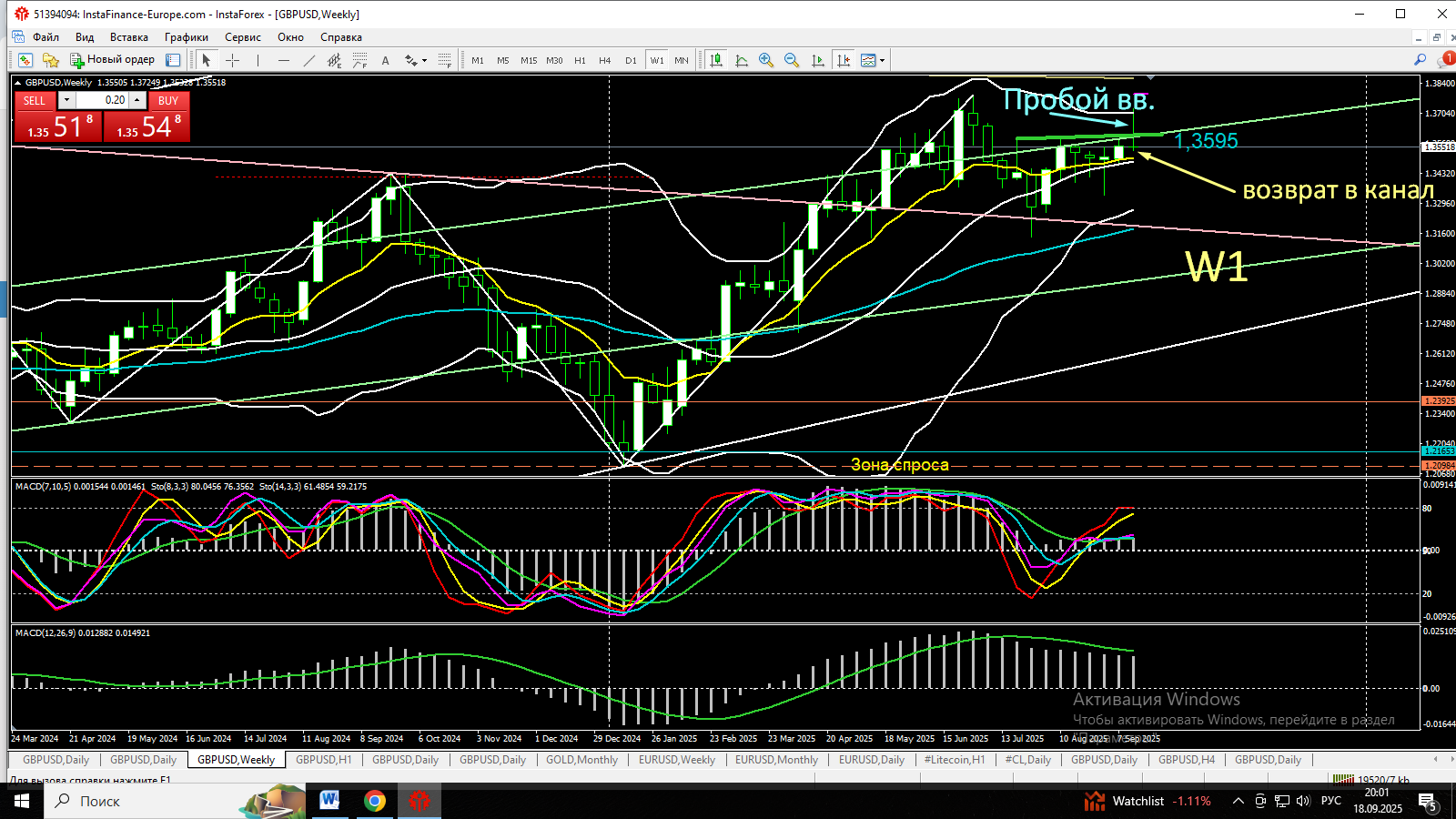Open the Графики menu

[186, 37]
